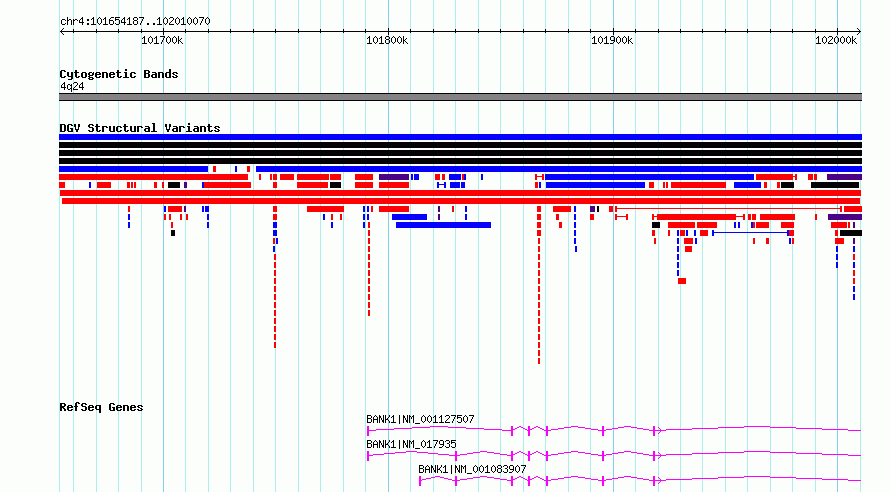
Task: Click the 101700k ruler tick label
Action: pyautogui.click(x=162, y=40)
